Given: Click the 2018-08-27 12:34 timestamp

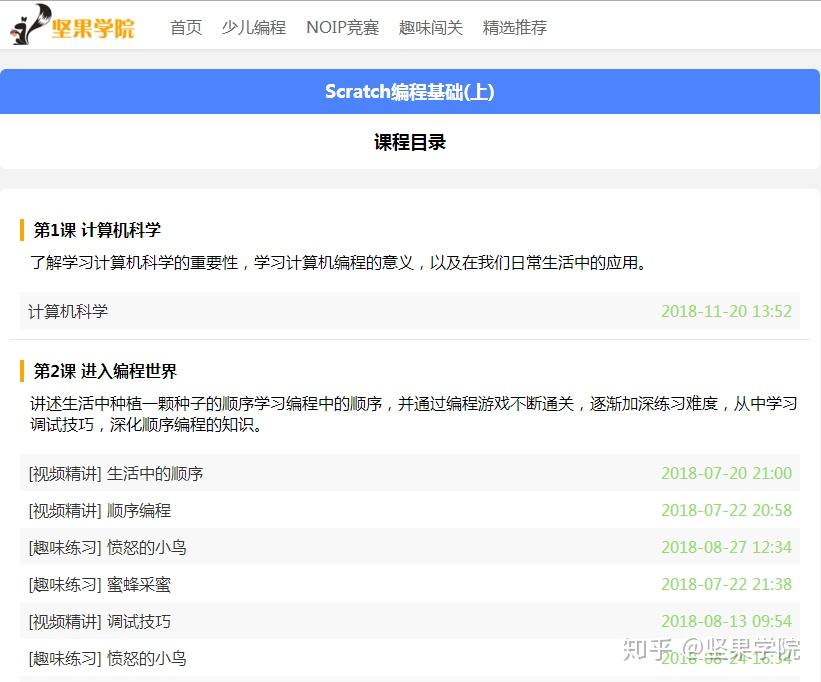Looking at the screenshot, I should pos(726,547).
